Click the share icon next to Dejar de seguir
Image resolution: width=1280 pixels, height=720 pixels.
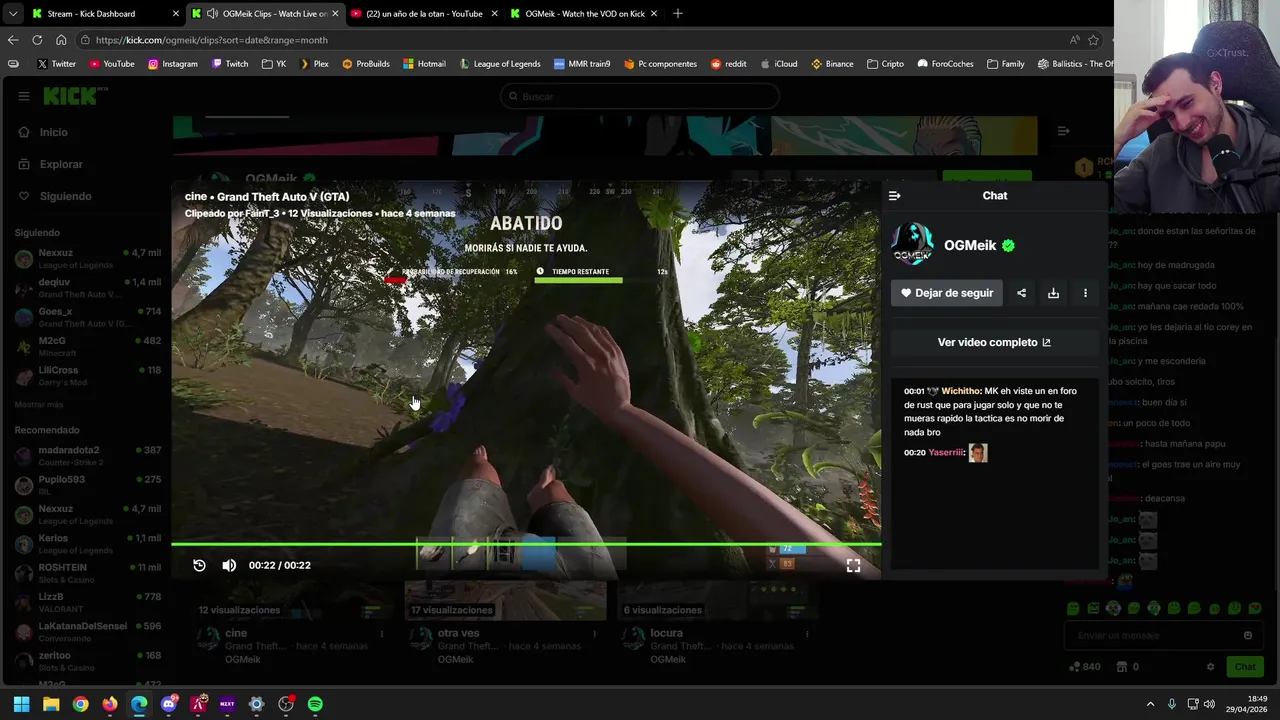coord(1021,293)
